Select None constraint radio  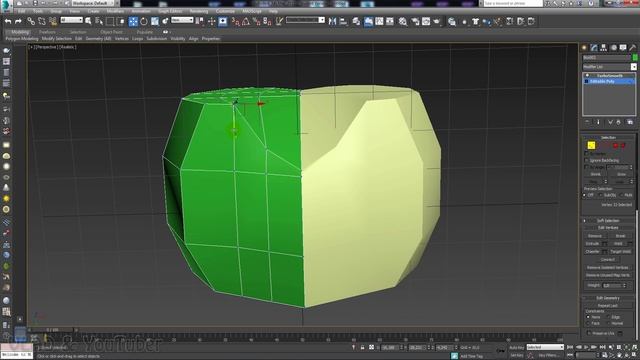tap(589, 317)
